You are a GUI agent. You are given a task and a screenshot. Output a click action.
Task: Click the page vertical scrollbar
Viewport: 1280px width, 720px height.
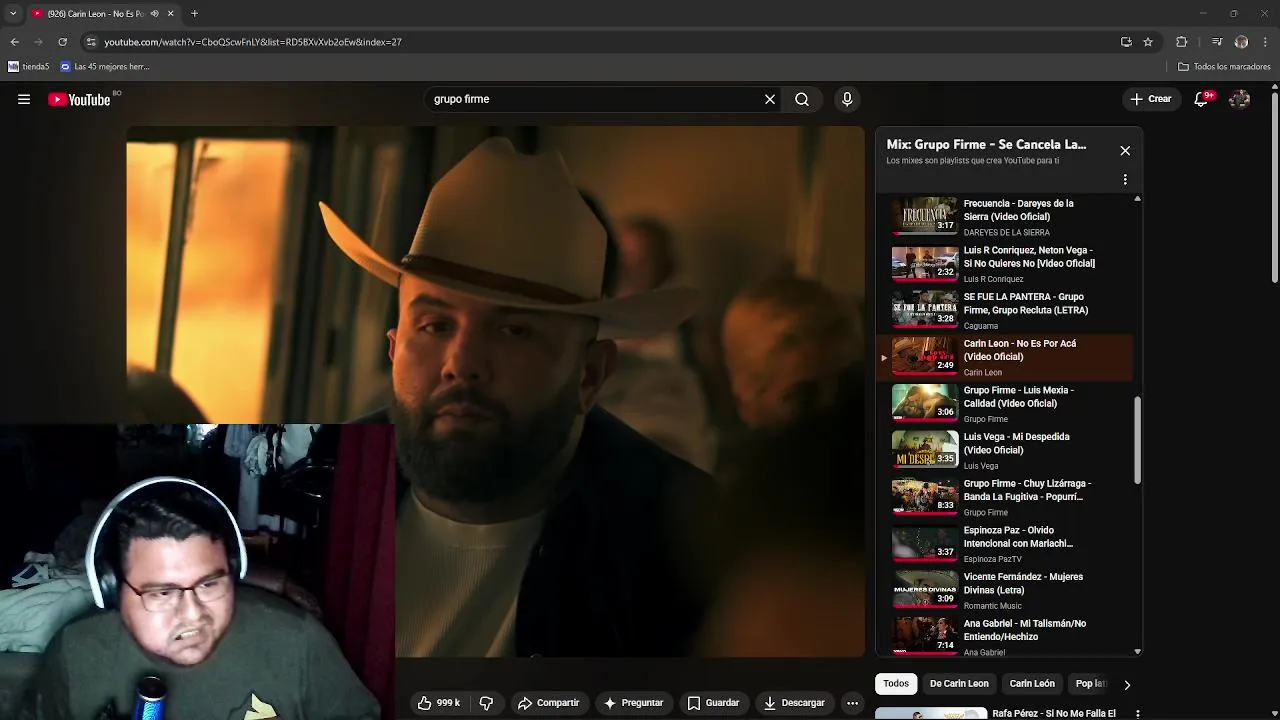1274,190
